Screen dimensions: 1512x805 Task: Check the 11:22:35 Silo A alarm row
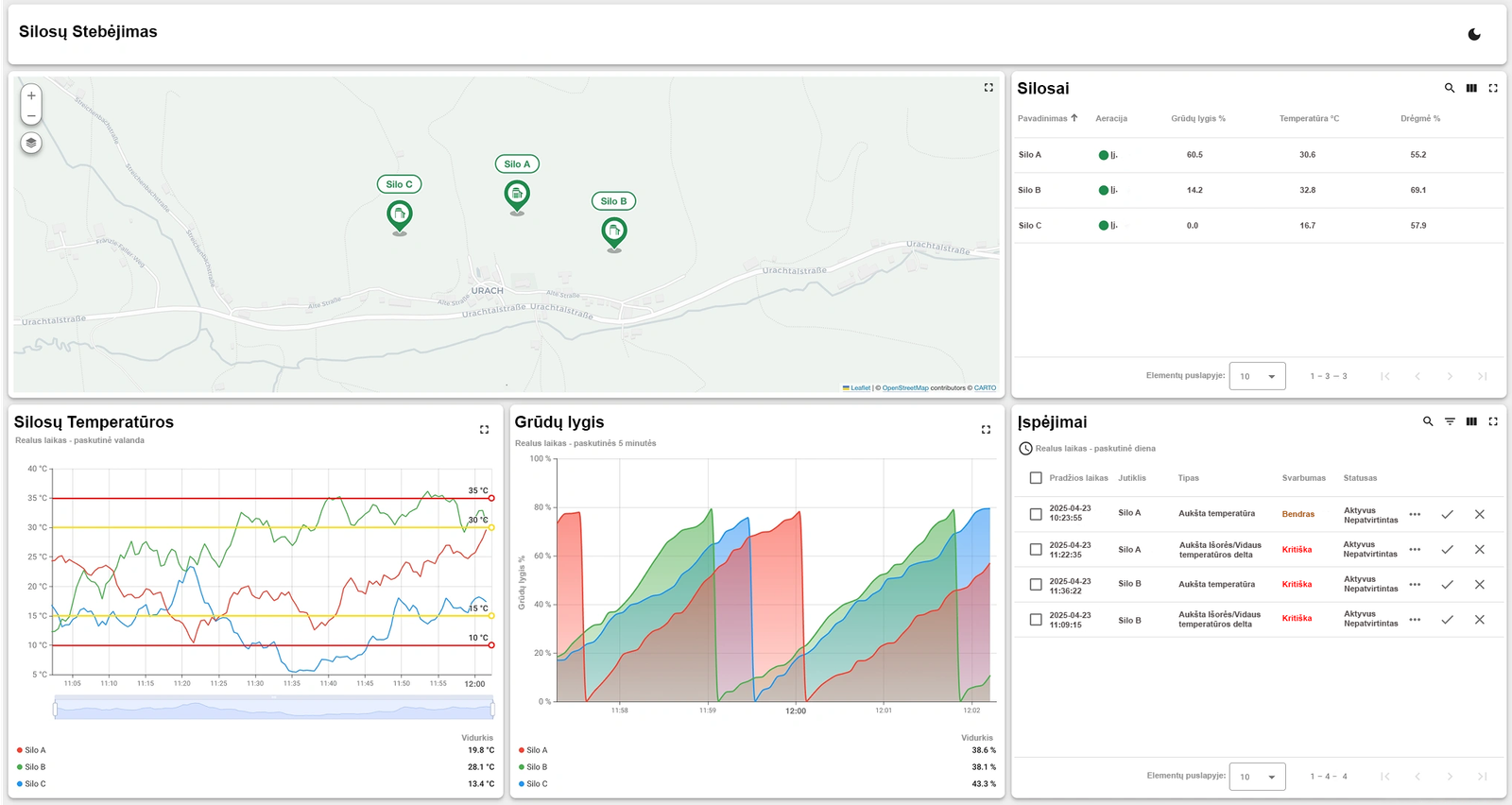pyautogui.click(x=1036, y=550)
